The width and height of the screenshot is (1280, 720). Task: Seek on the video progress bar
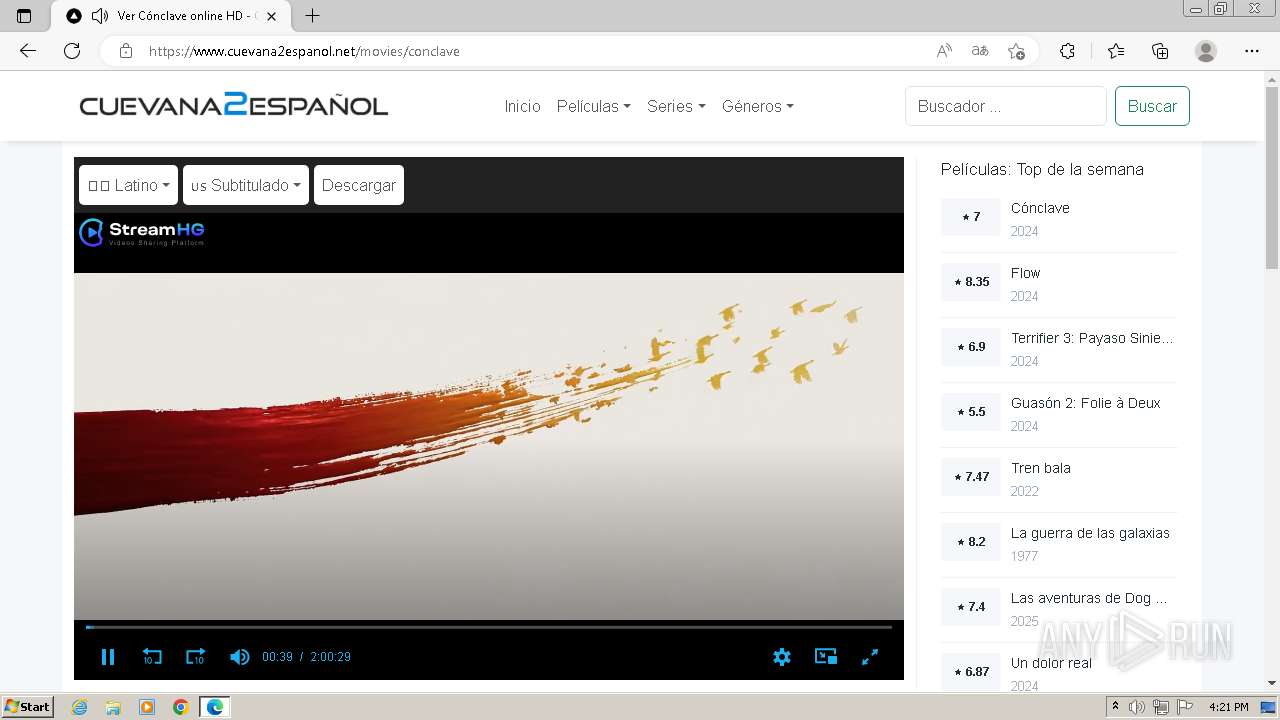[x=489, y=627]
